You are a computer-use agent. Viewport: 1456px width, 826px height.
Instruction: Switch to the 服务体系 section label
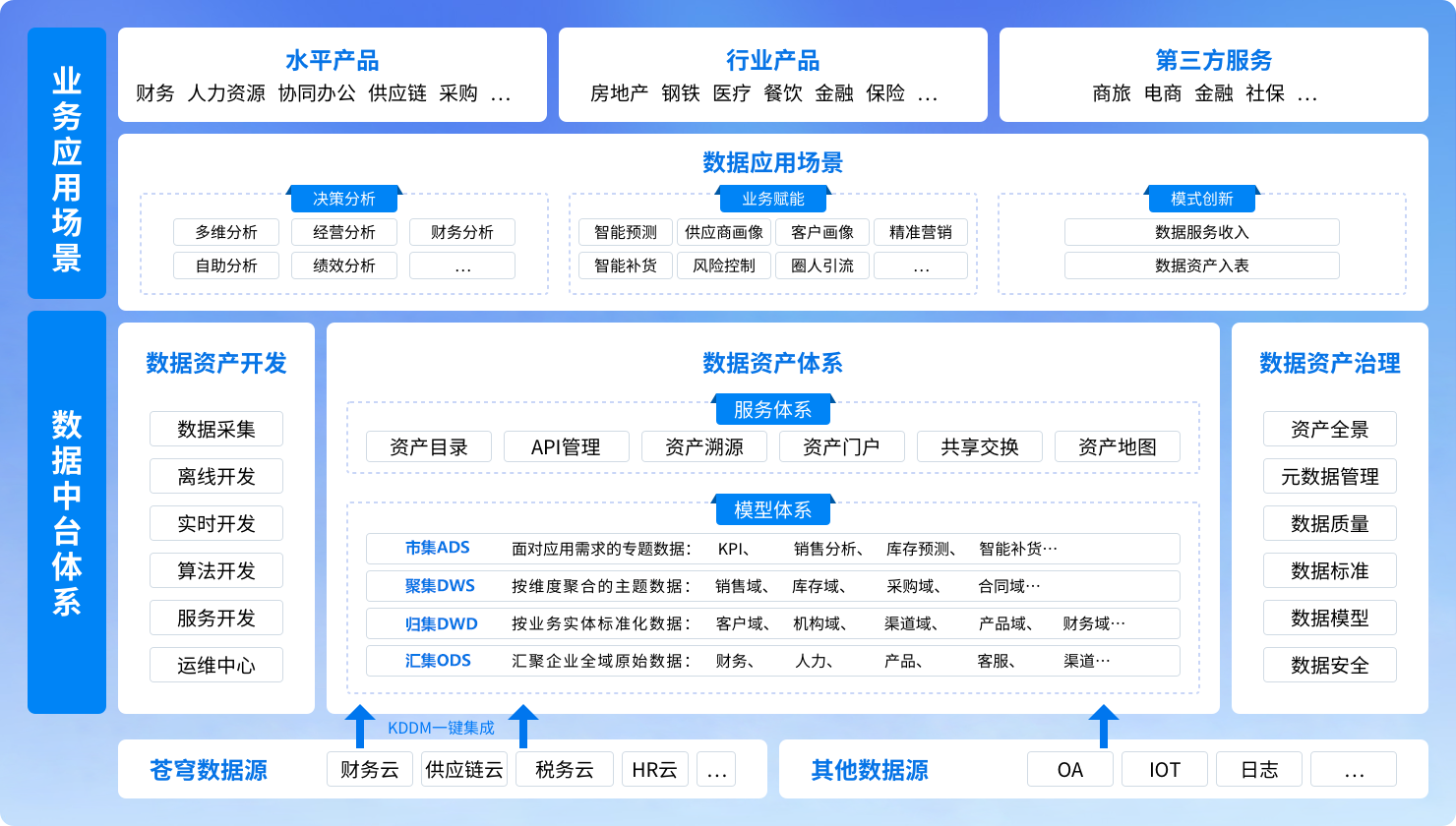coord(772,410)
